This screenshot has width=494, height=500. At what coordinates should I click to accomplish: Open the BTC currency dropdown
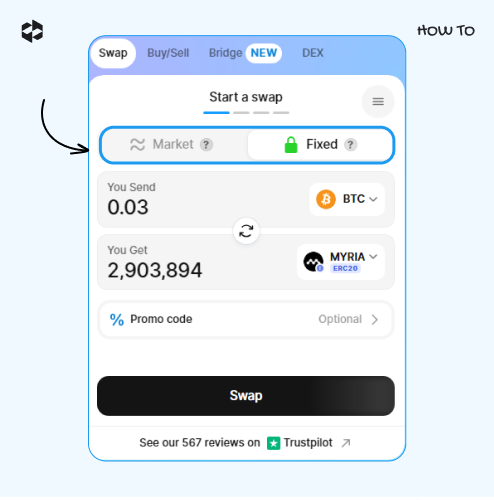[347, 199]
